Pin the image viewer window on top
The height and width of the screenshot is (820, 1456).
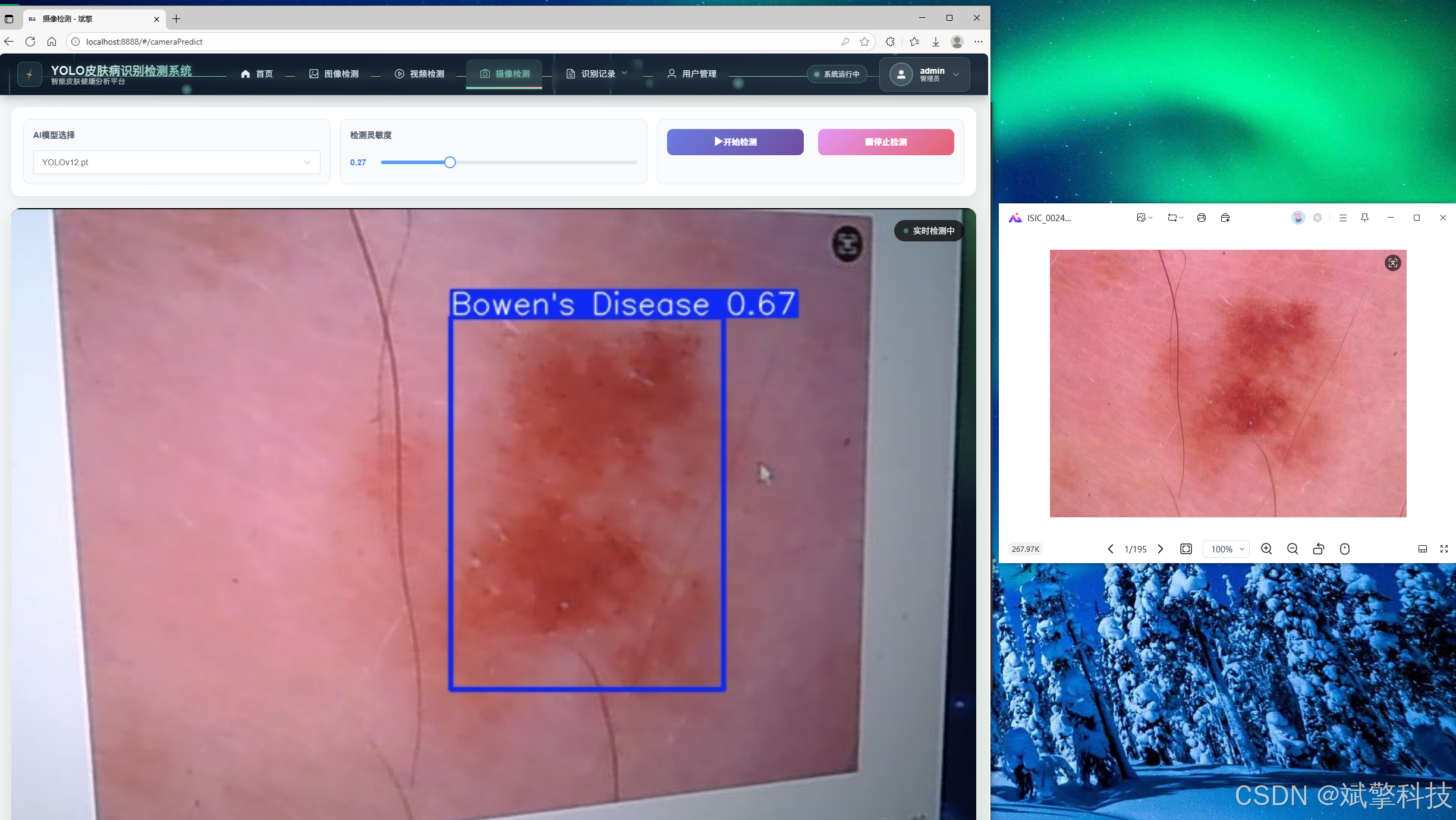click(x=1365, y=218)
